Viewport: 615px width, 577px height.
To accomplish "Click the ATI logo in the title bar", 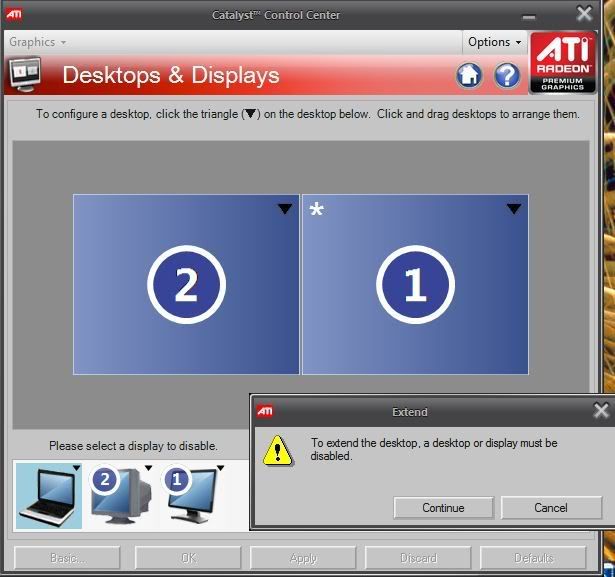I will (14, 15).
